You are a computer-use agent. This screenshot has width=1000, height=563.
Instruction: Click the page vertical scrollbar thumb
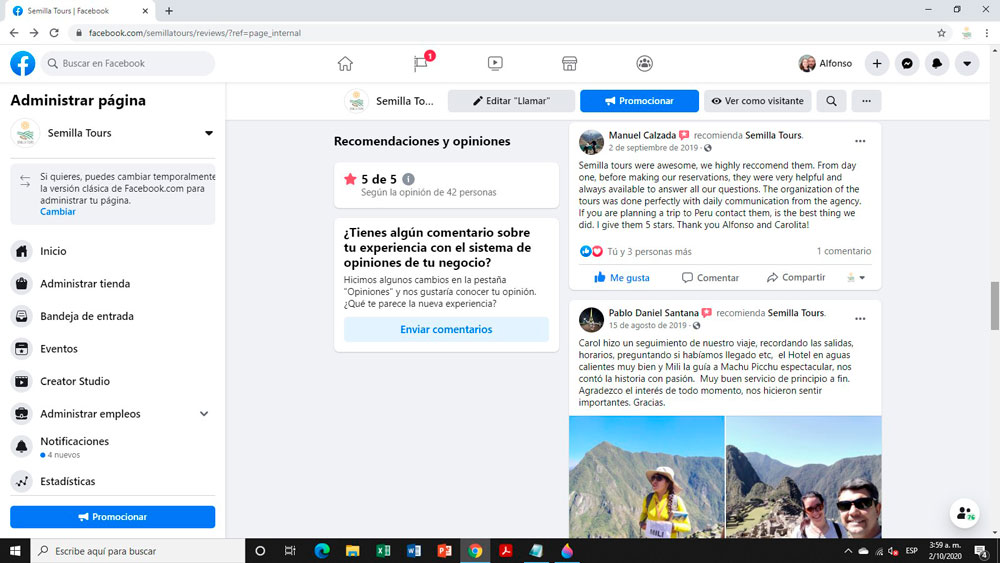click(x=994, y=305)
